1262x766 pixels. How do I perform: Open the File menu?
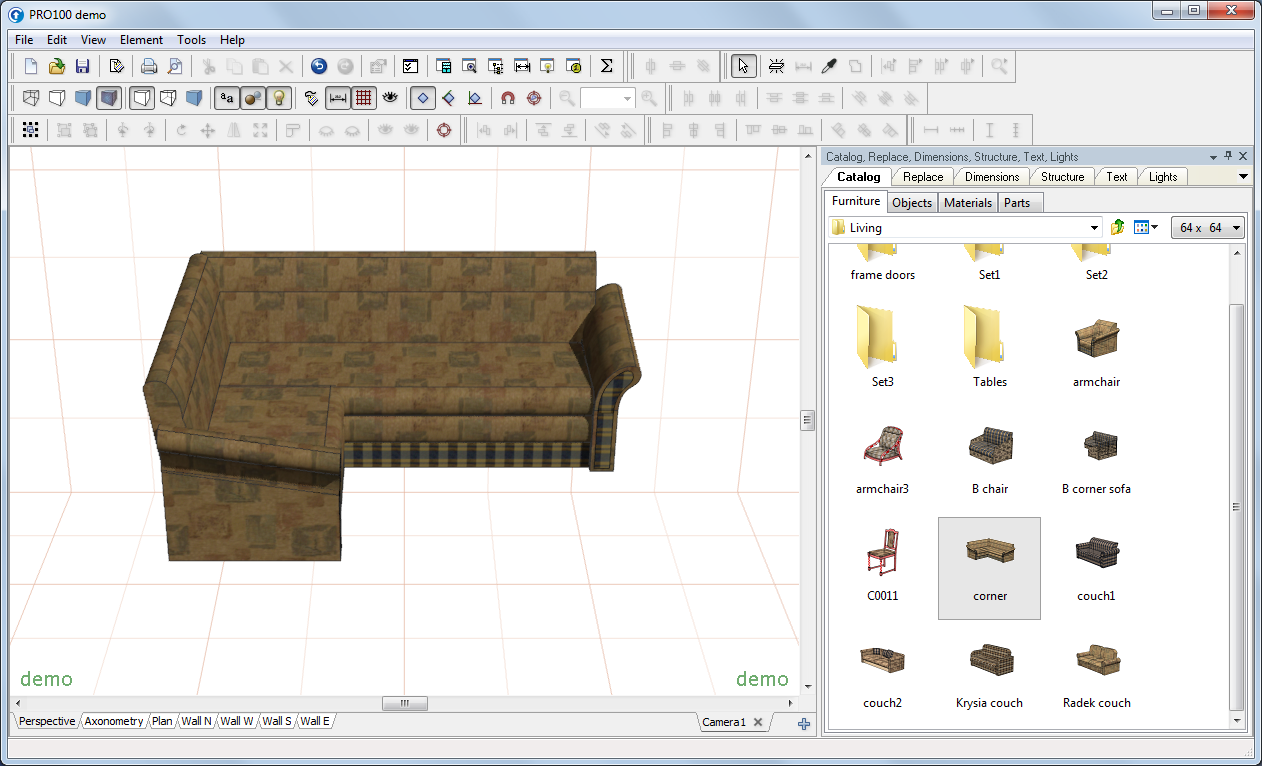(24, 40)
